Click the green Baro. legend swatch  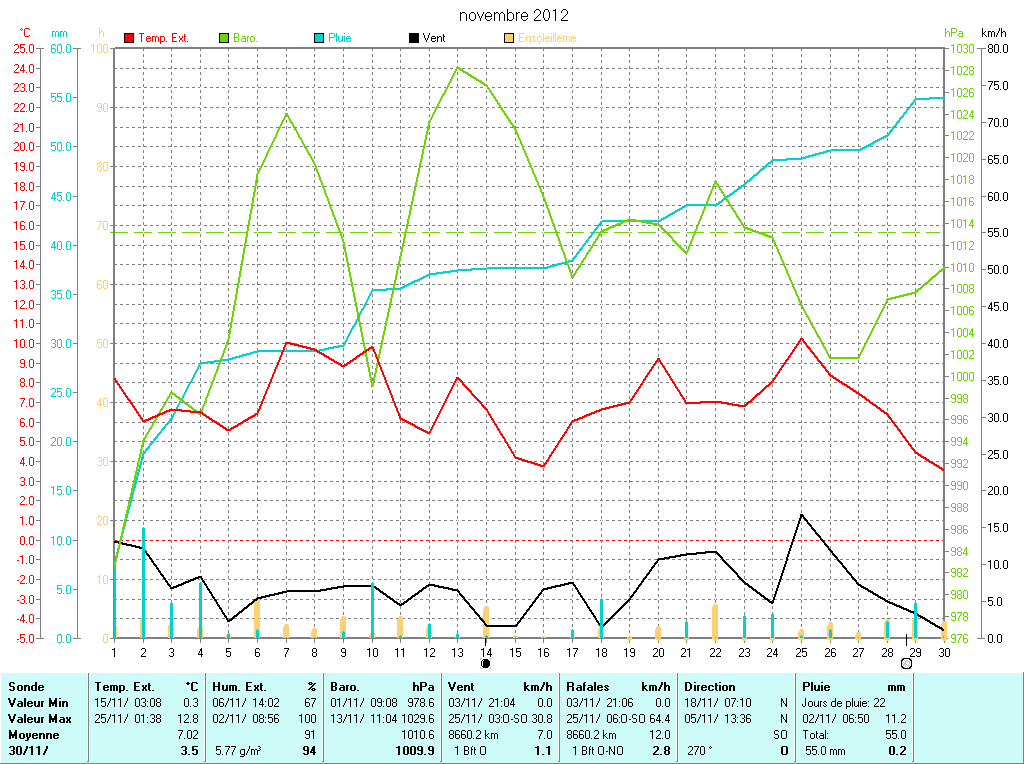coord(224,38)
